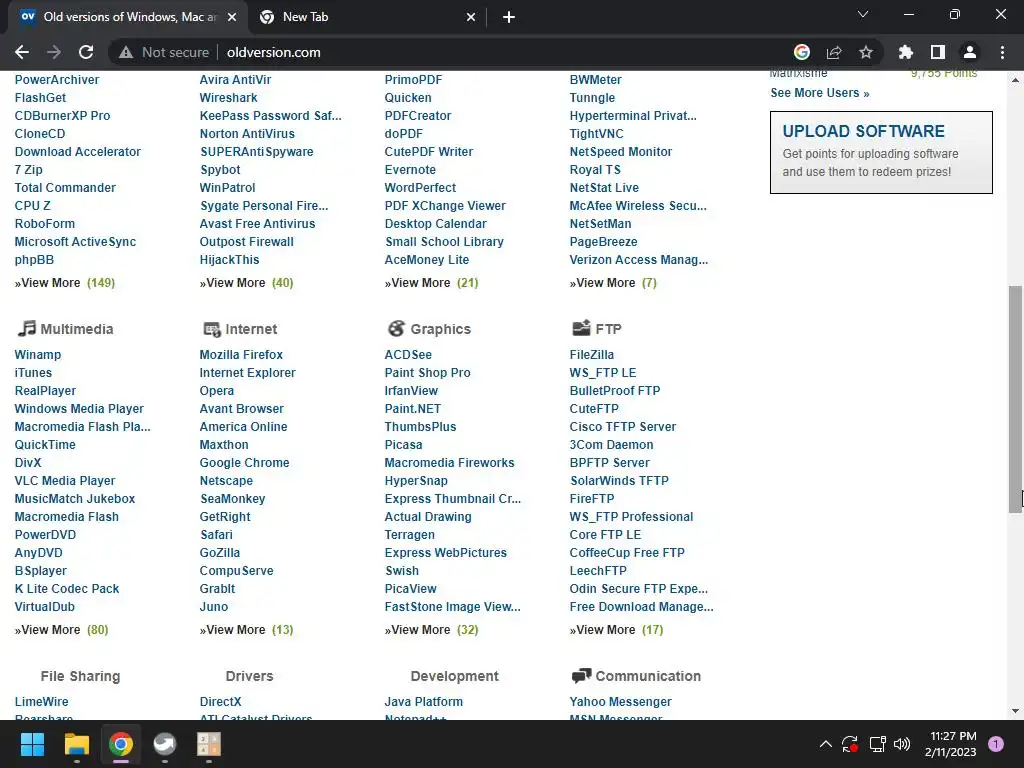Open the FileZilla link
Viewport: 1024px width, 768px height.
592,355
